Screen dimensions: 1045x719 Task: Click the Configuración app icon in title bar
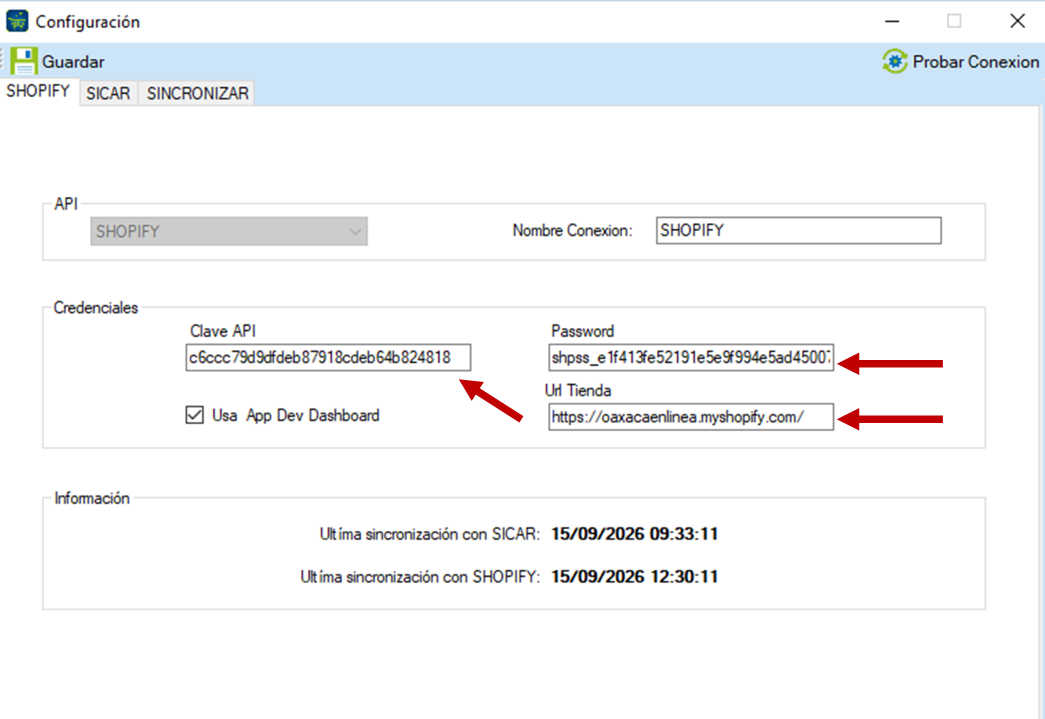pyautogui.click(x=17, y=21)
